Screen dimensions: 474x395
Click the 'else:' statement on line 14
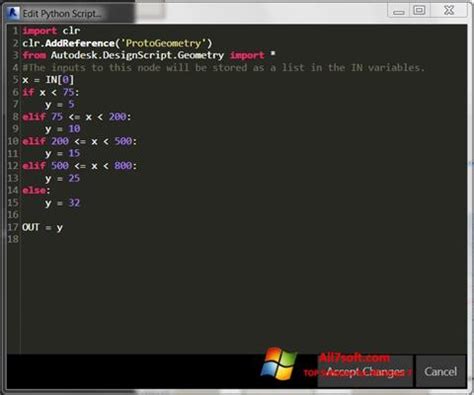(36, 190)
